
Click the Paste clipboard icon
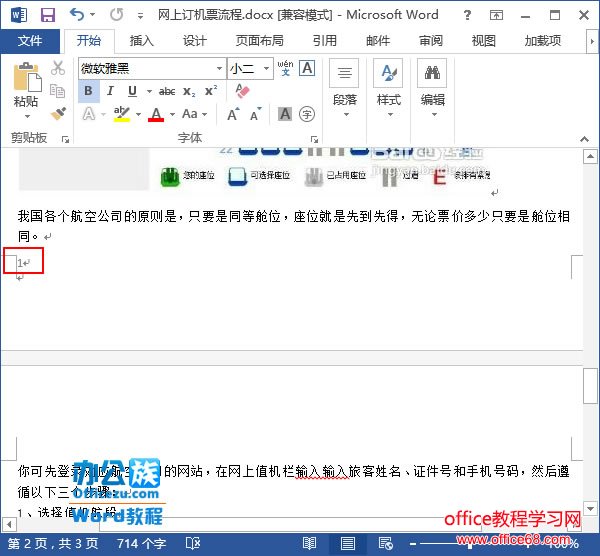[x=27, y=77]
